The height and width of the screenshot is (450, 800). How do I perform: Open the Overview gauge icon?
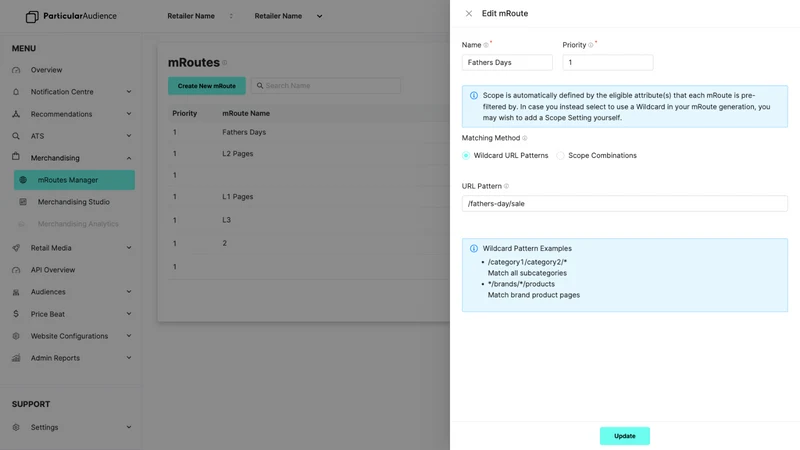click(16, 70)
